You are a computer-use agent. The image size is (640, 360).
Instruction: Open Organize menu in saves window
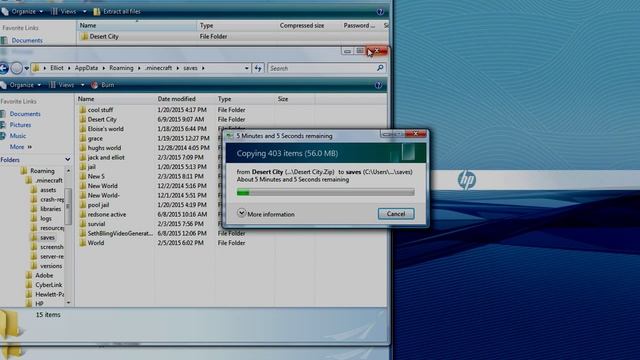pyautogui.click(x=21, y=85)
